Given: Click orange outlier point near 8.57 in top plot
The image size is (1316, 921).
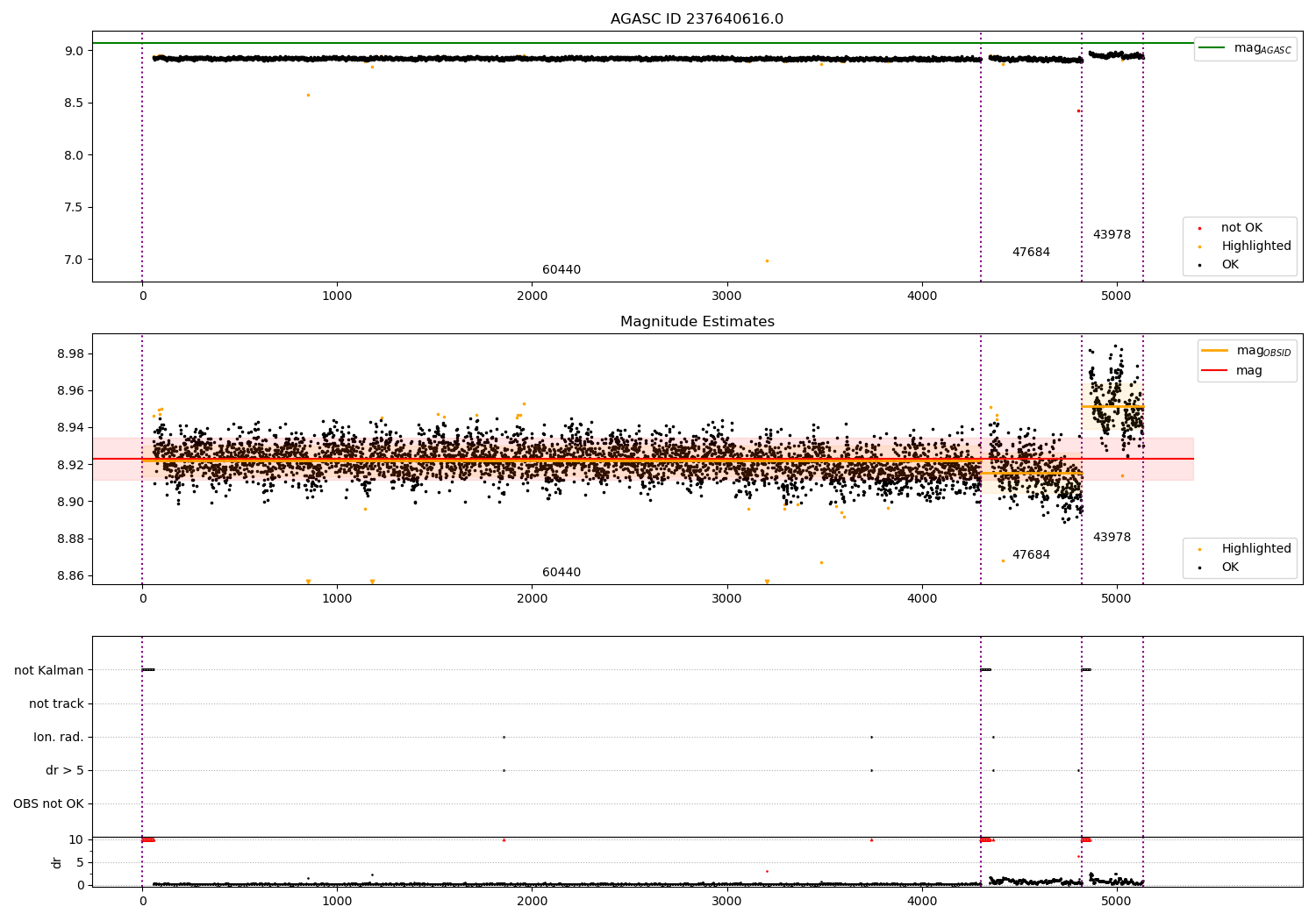Looking at the screenshot, I should click(308, 95).
